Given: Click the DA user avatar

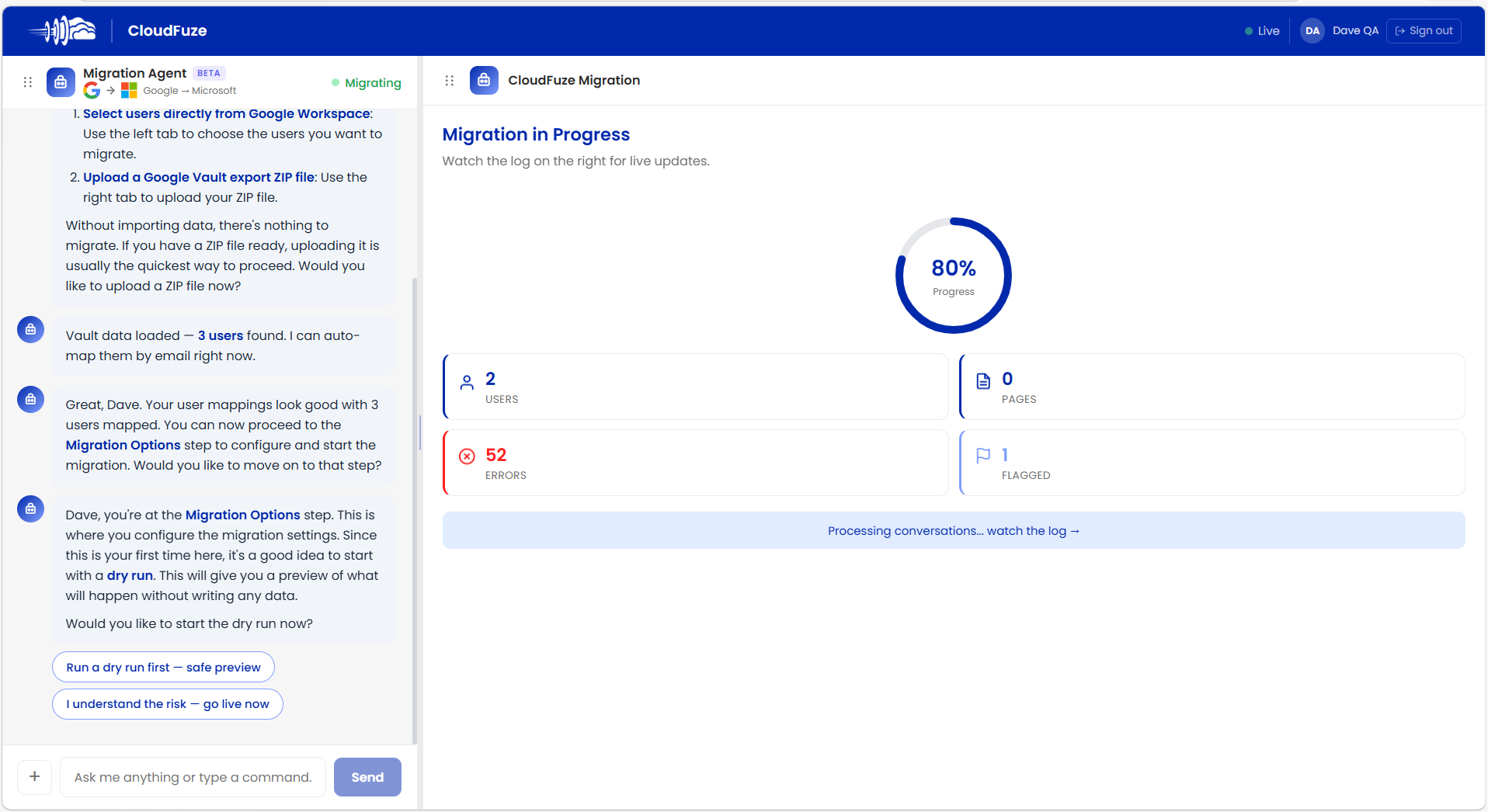Looking at the screenshot, I should tap(1312, 31).
